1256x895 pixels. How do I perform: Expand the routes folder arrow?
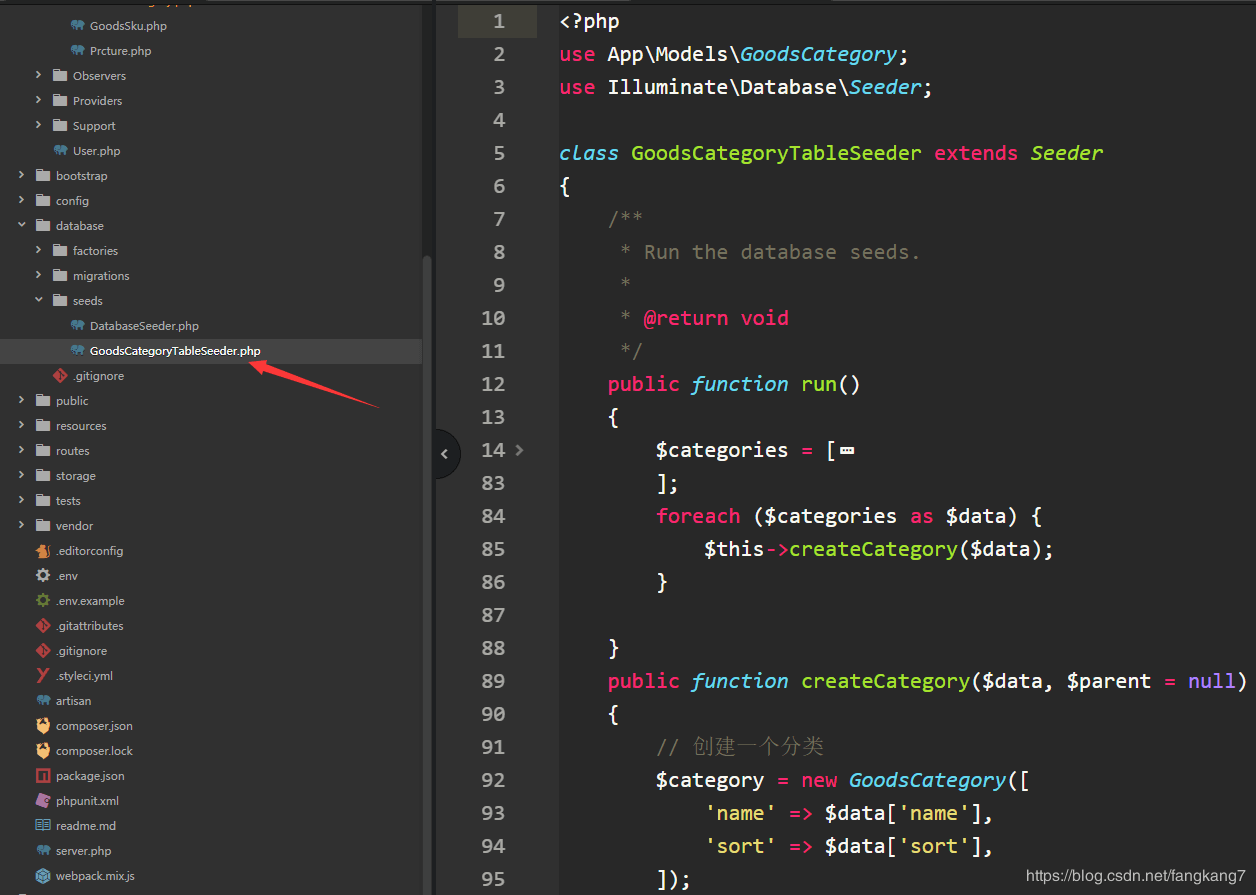point(21,451)
